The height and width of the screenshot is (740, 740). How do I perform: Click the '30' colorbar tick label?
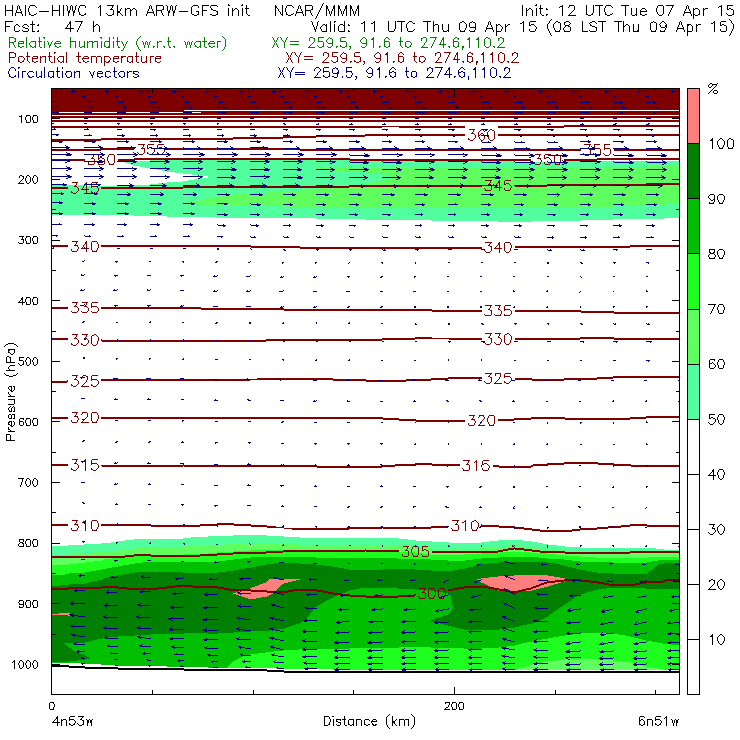[x=716, y=530]
